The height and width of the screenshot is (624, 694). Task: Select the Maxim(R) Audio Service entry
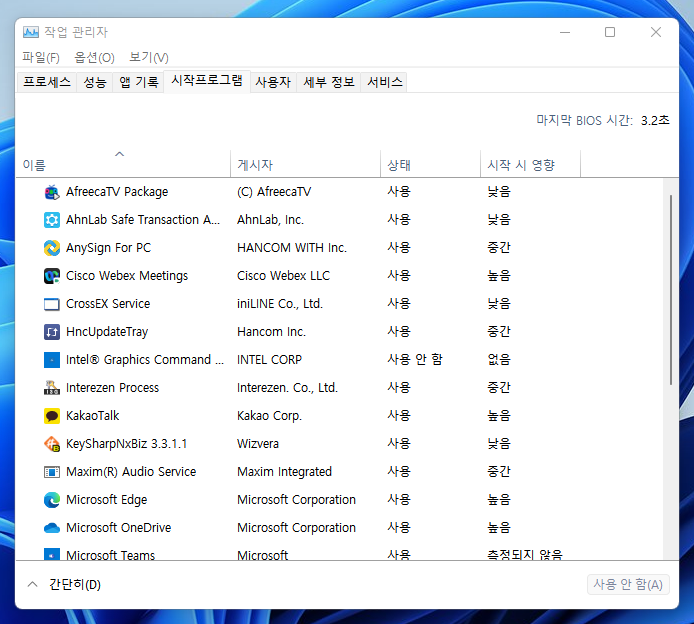131,472
